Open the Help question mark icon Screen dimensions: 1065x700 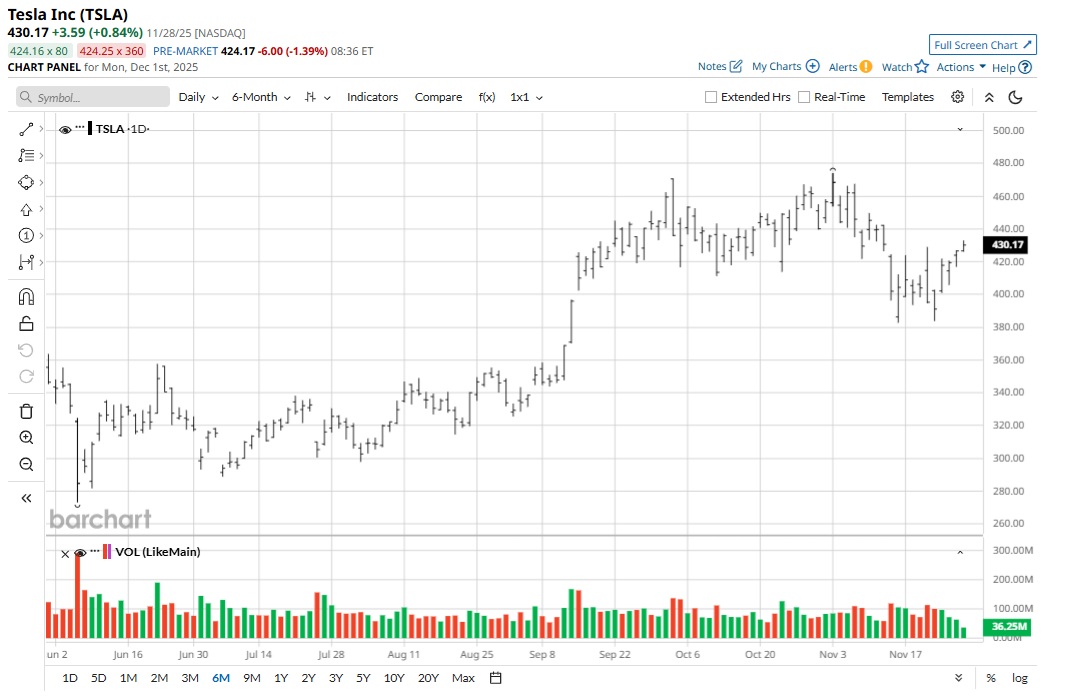pyautogui.click(x=1025, y=67)
